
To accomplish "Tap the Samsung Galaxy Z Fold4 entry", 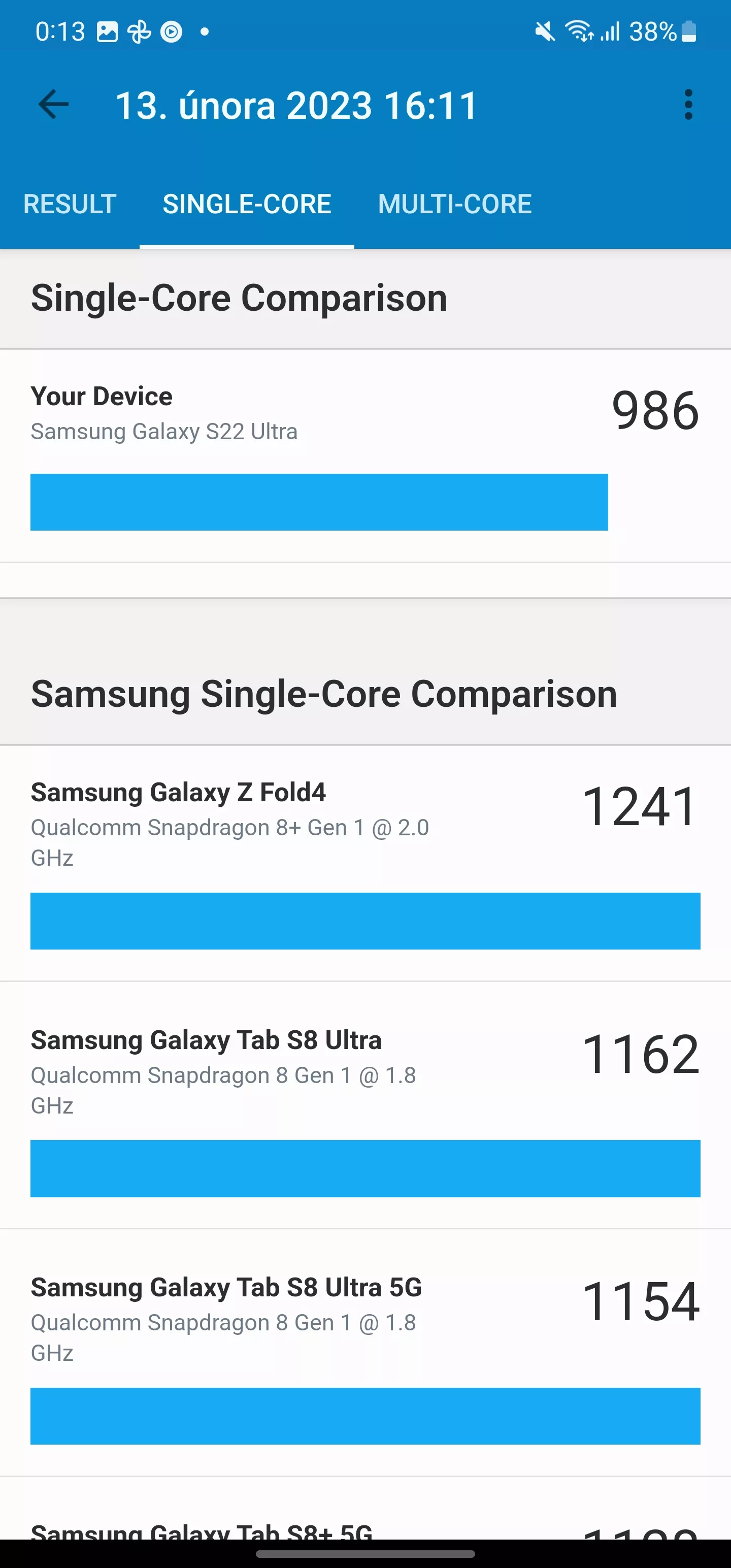I will tap(365, 864).
